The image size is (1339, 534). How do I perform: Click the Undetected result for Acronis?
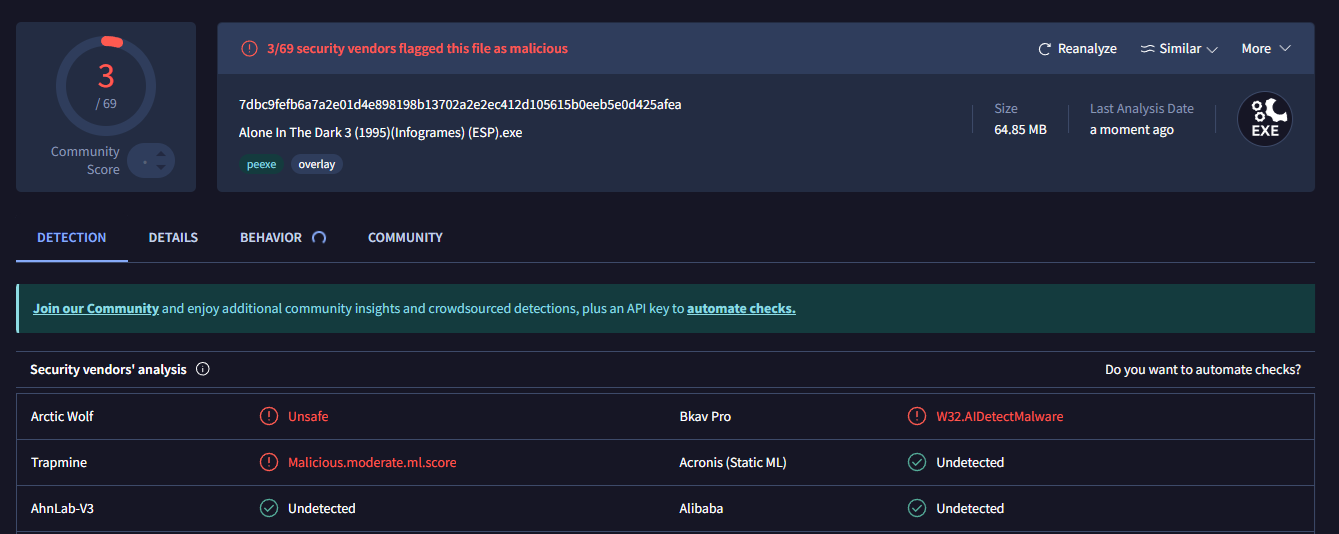tap(970, 462)
